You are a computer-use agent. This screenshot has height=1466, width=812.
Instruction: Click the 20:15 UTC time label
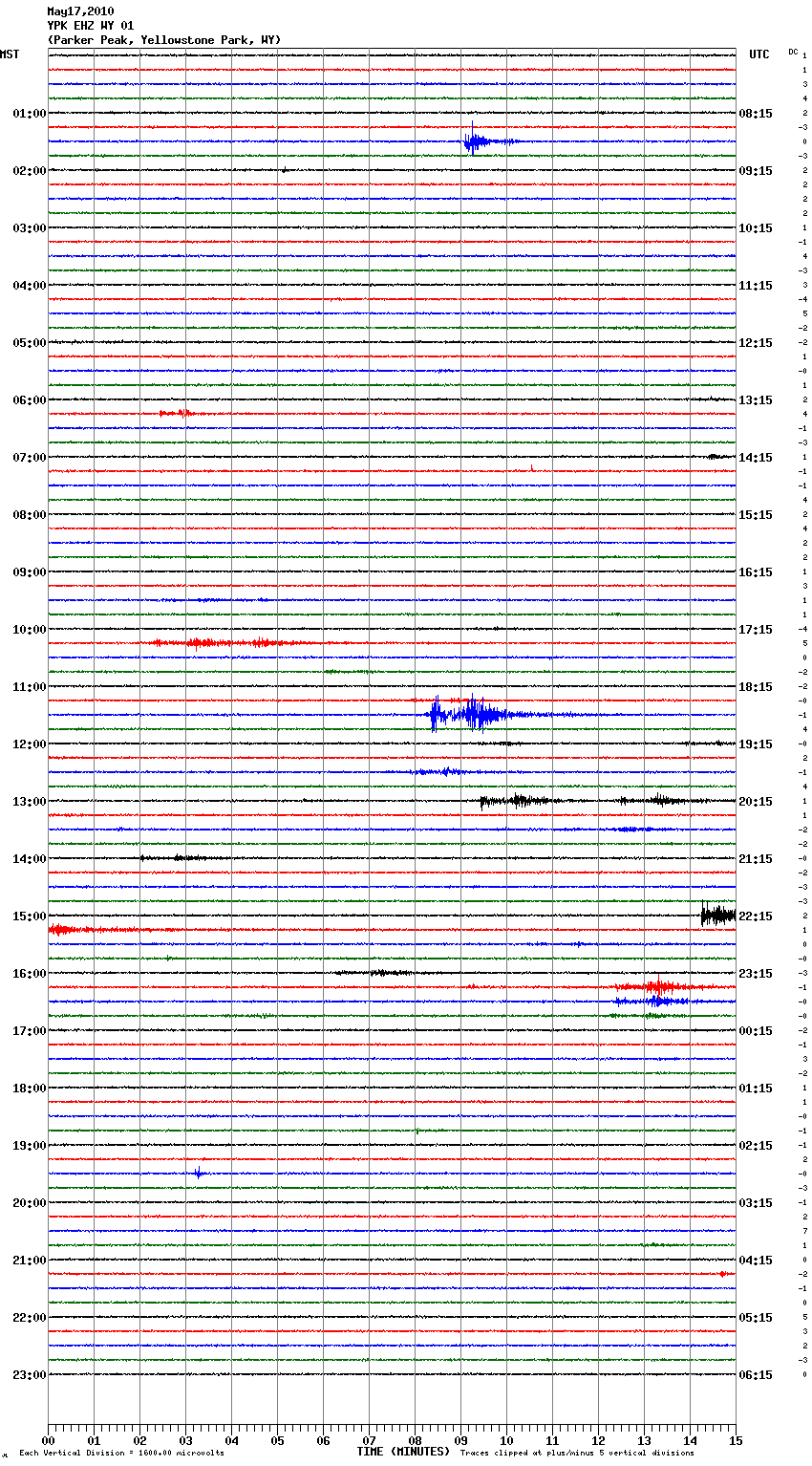pos(756,802)
